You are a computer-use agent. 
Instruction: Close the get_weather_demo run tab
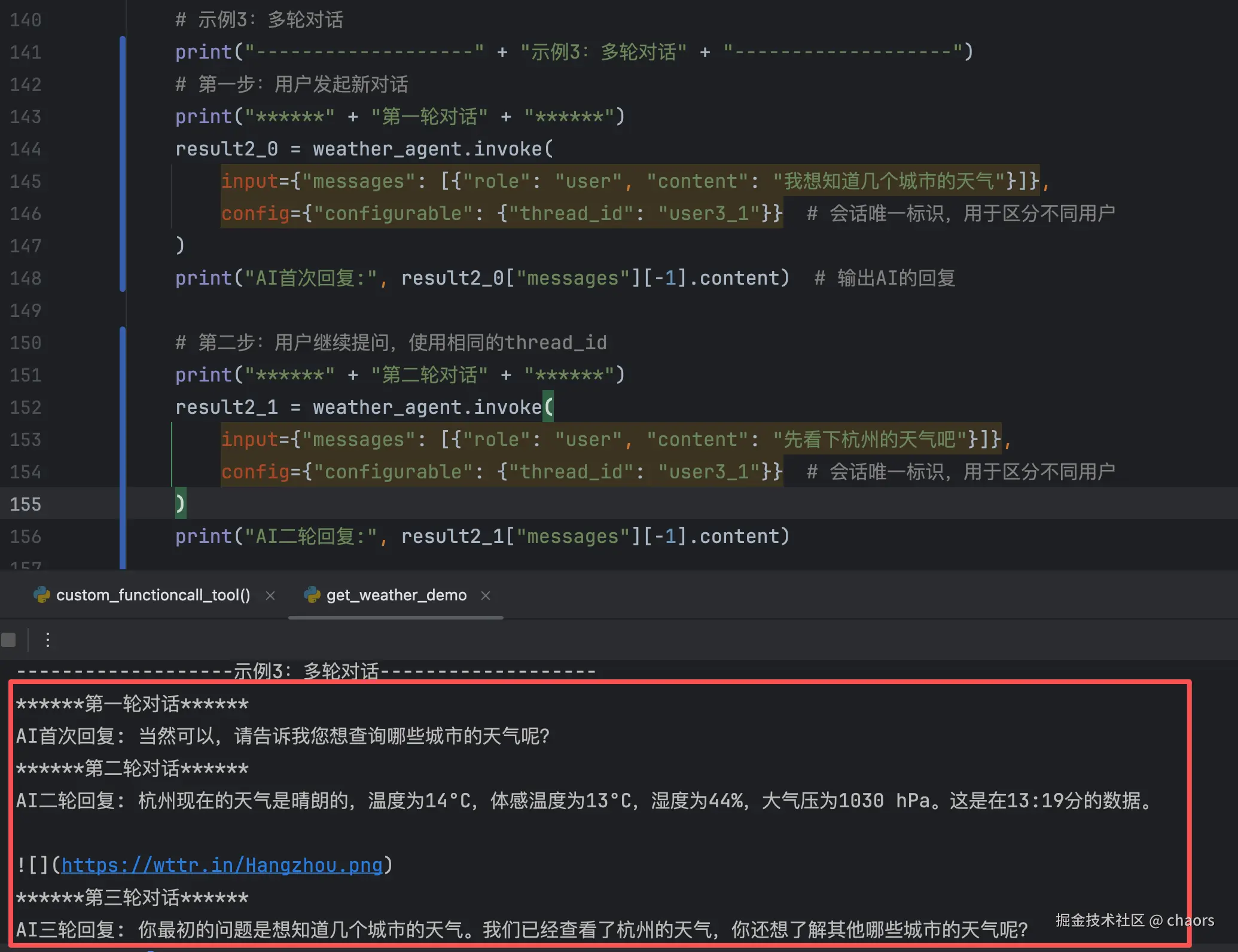tap(486, 595)
